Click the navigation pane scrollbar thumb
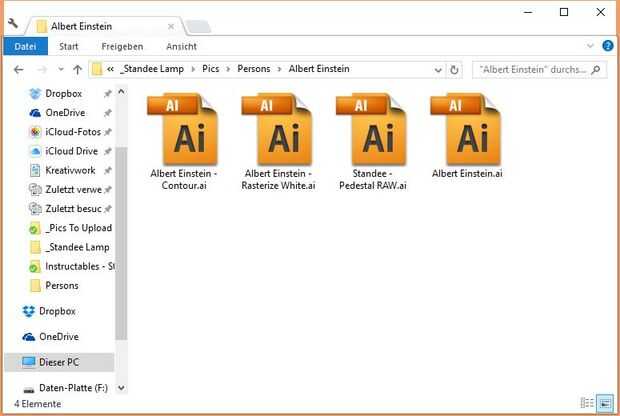 (x=121, y=243)
